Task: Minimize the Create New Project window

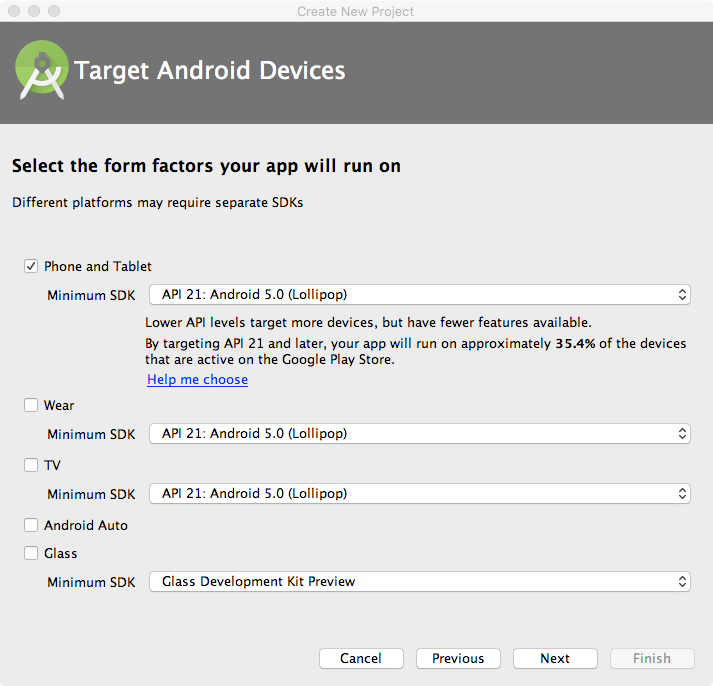Action: (34, 11)
